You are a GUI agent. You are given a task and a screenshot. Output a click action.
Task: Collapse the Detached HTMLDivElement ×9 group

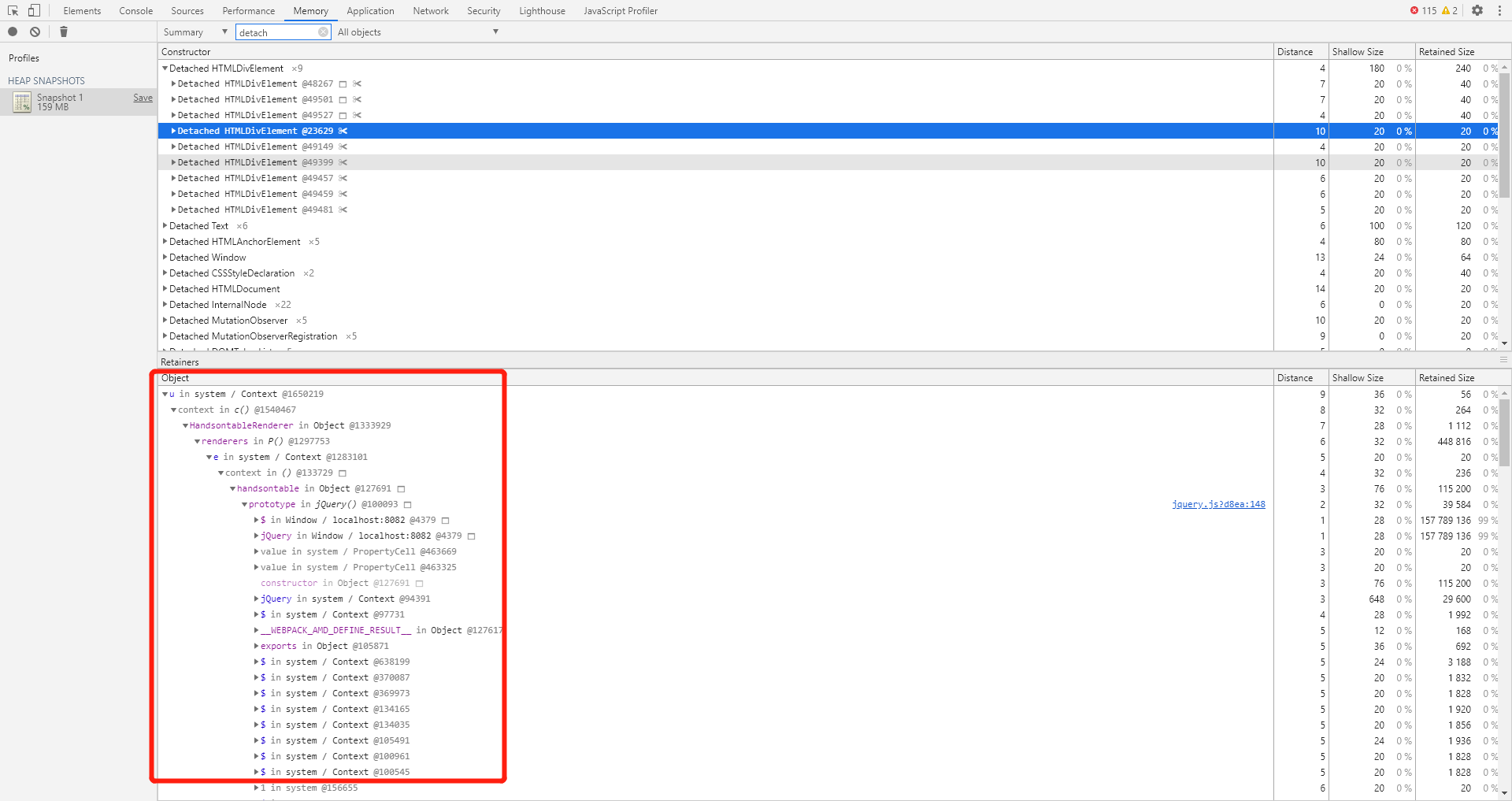165,69
